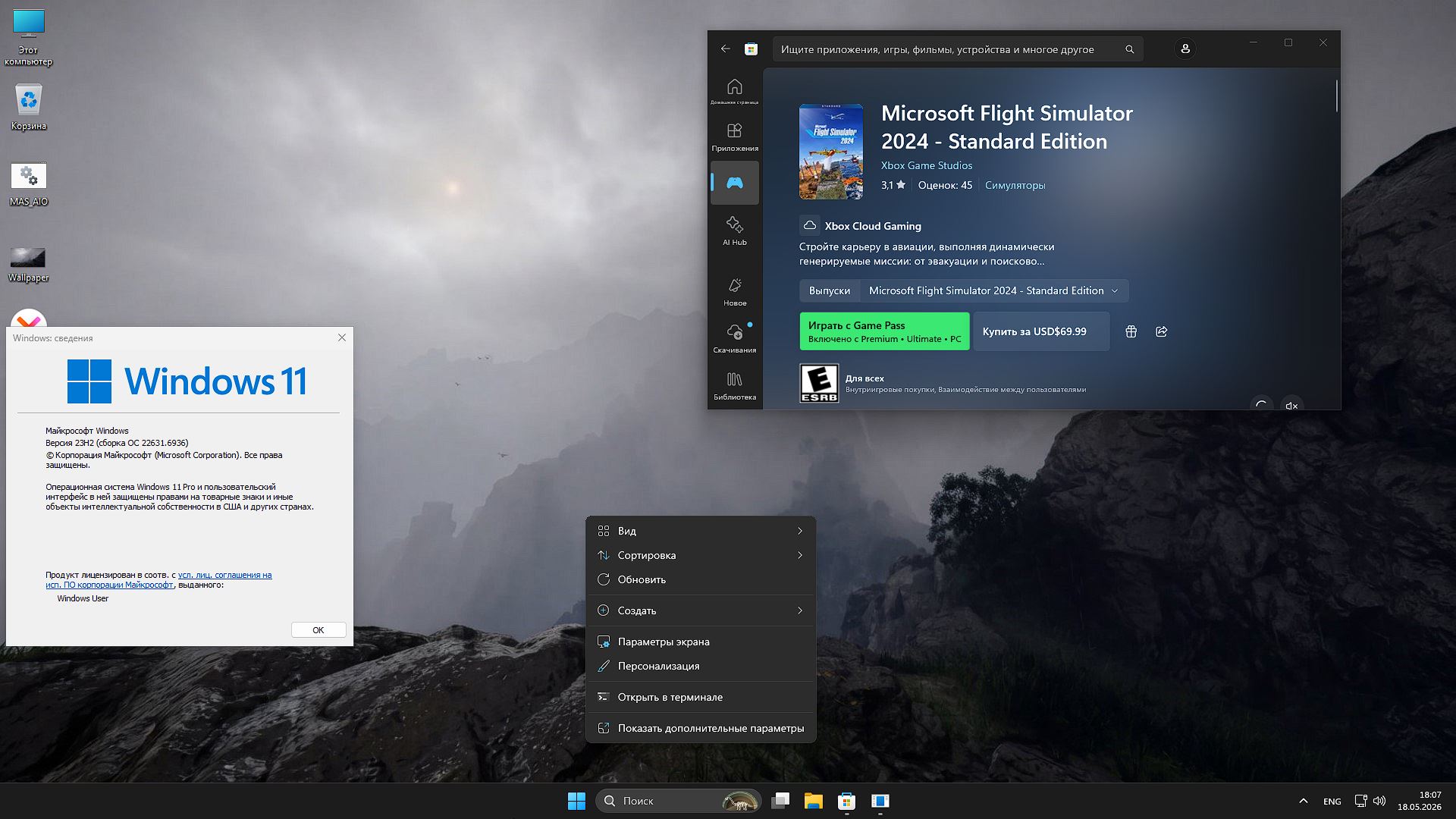Open the Store account profile icon
1456x819 pixels.
[x=1185, y=49]
